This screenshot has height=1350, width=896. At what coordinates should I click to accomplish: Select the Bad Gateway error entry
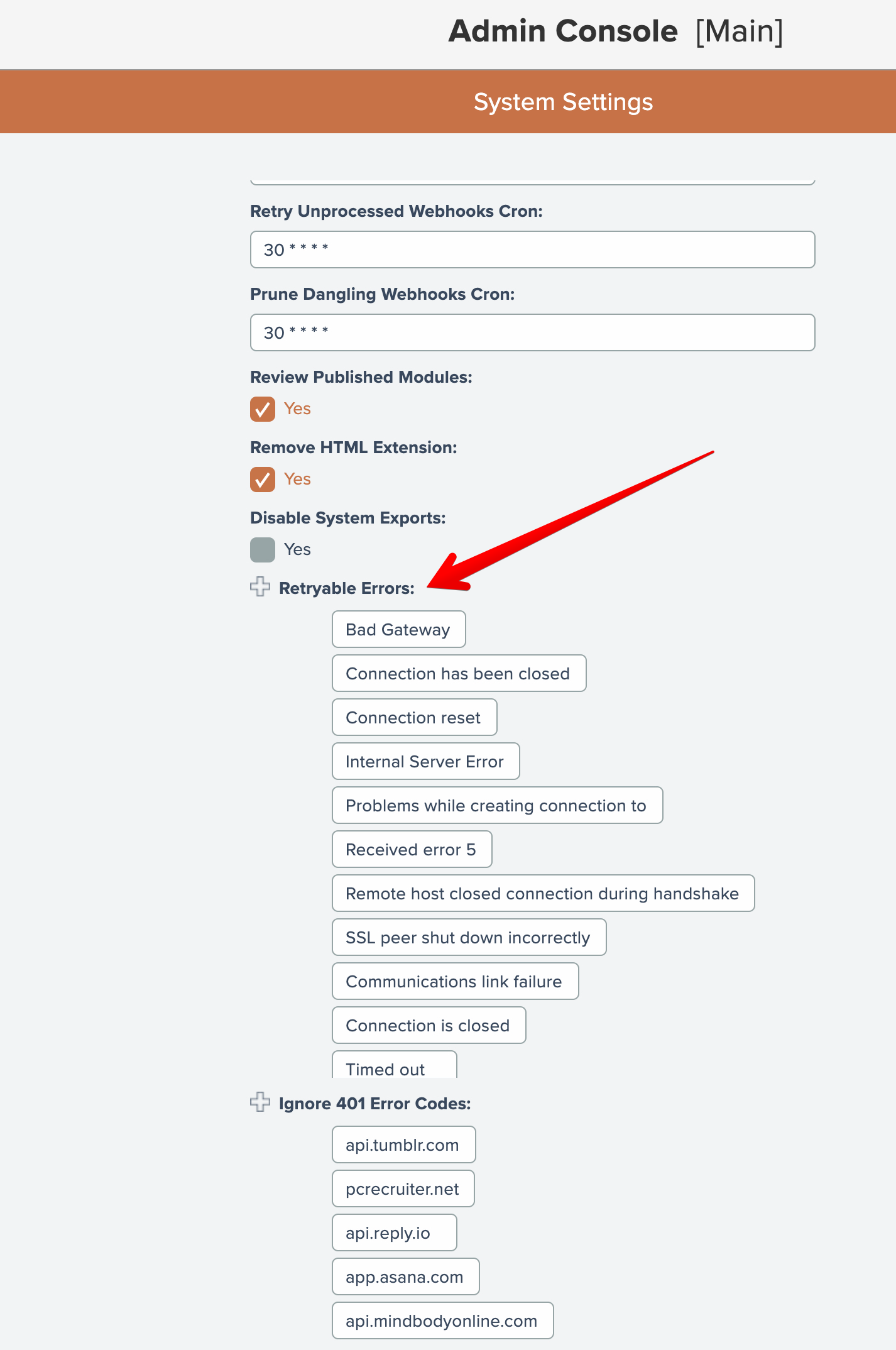tap(398, 629)
